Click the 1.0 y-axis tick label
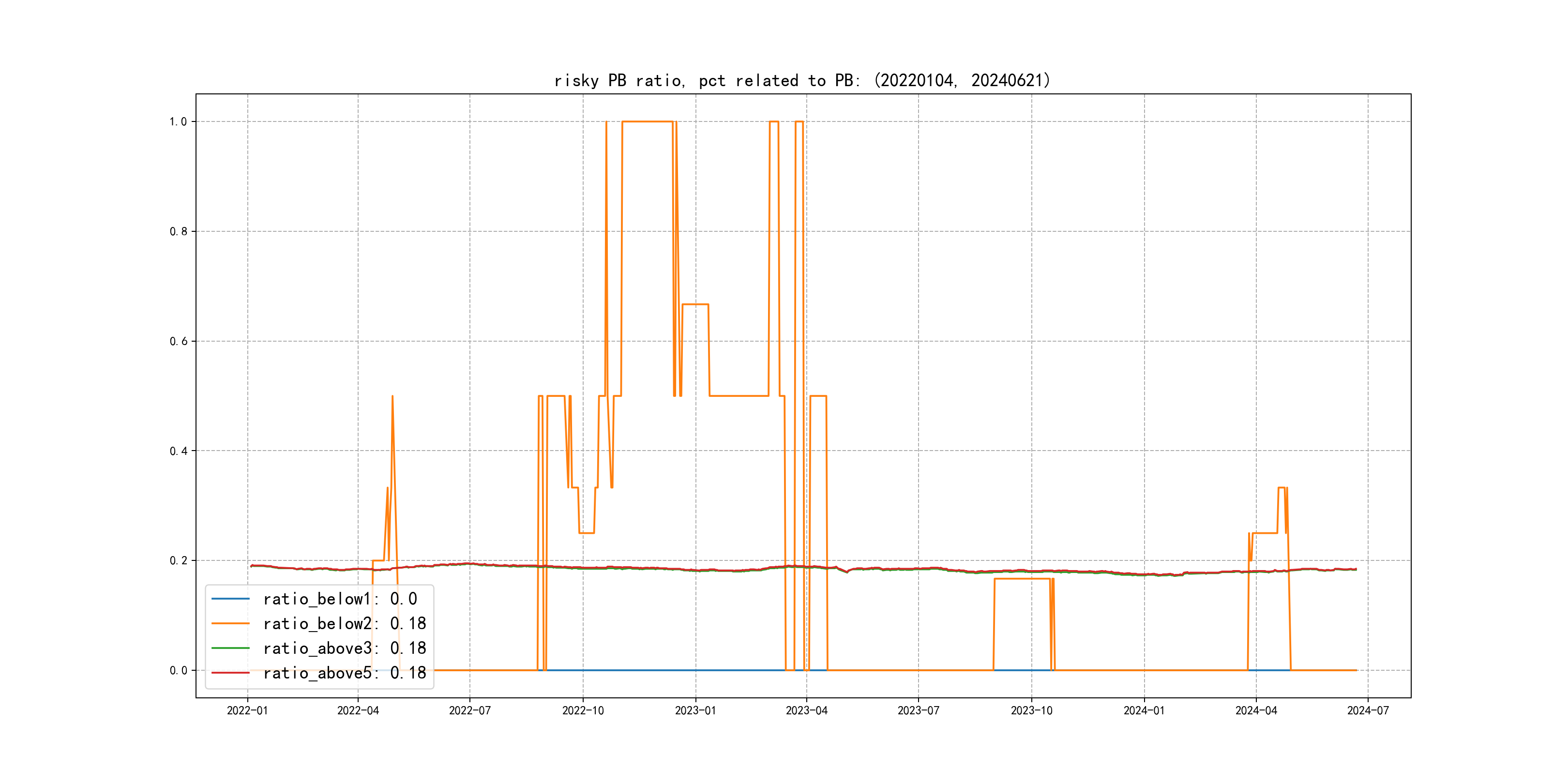Viewport: 1568px width, 784px height. [x=178, y=122]
